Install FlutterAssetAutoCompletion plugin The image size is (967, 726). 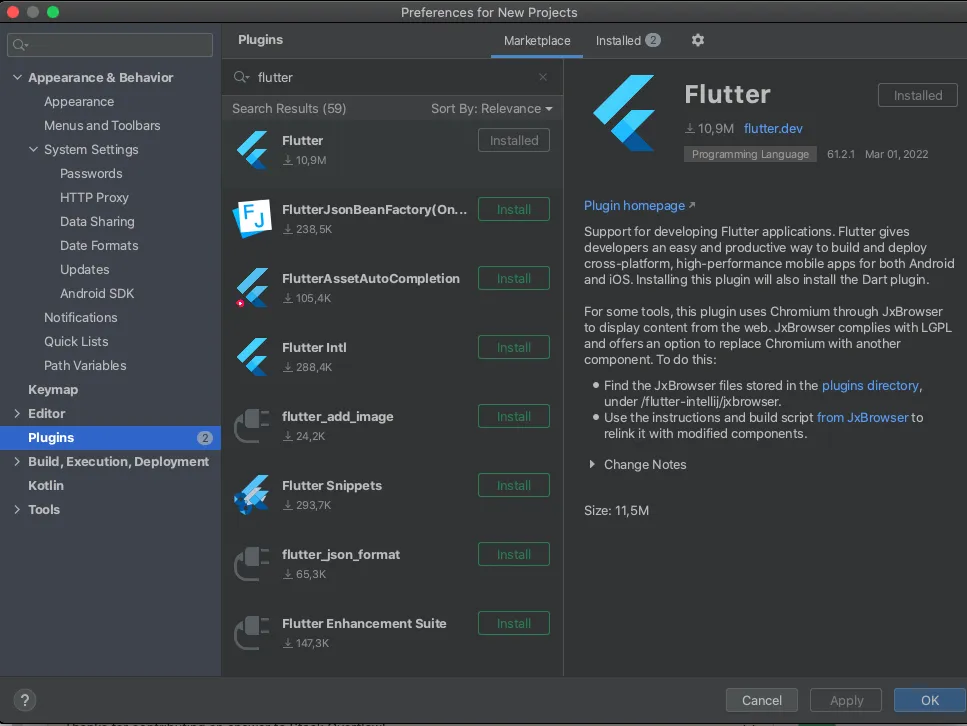pyautogui.click(x=514, y=278)
